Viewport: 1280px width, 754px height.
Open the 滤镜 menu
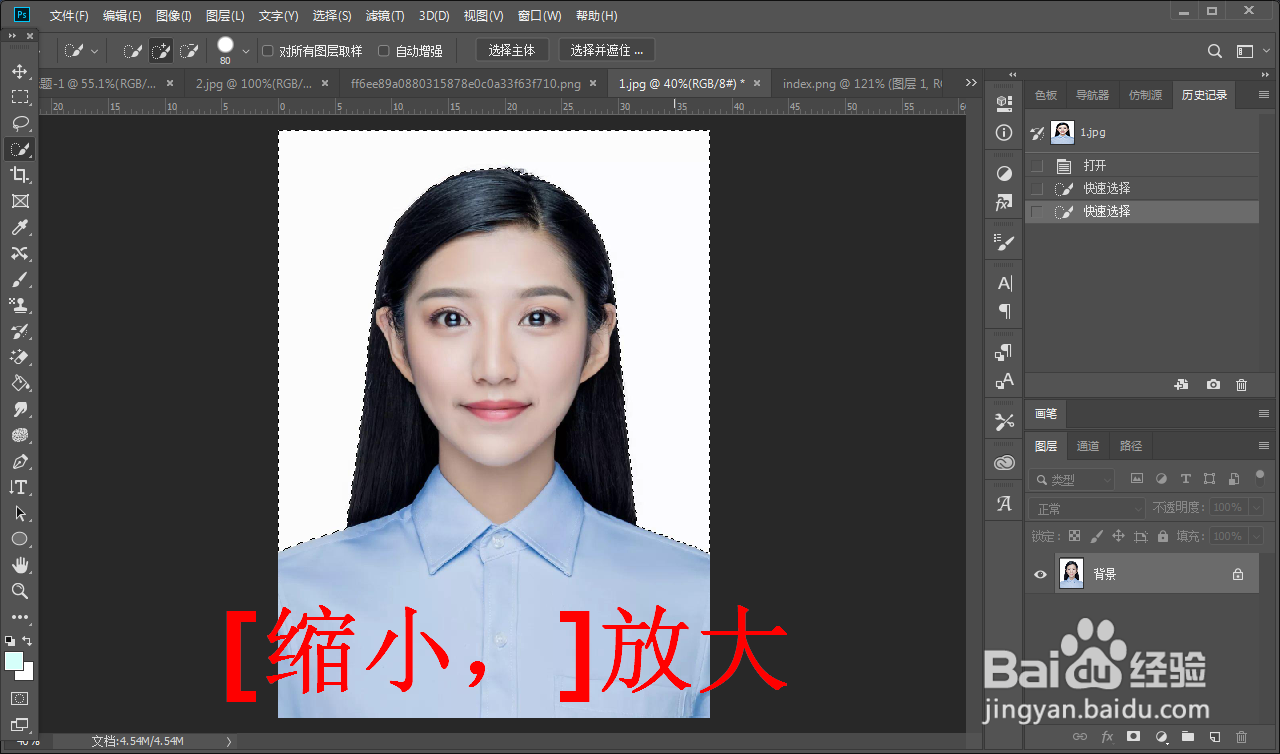click(384, 15)
